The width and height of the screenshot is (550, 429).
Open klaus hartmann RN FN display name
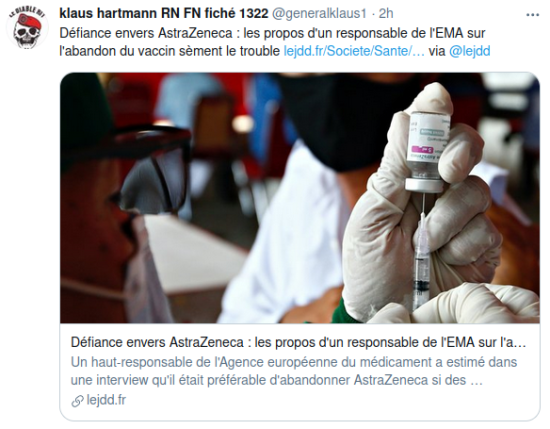pos(163,13)
